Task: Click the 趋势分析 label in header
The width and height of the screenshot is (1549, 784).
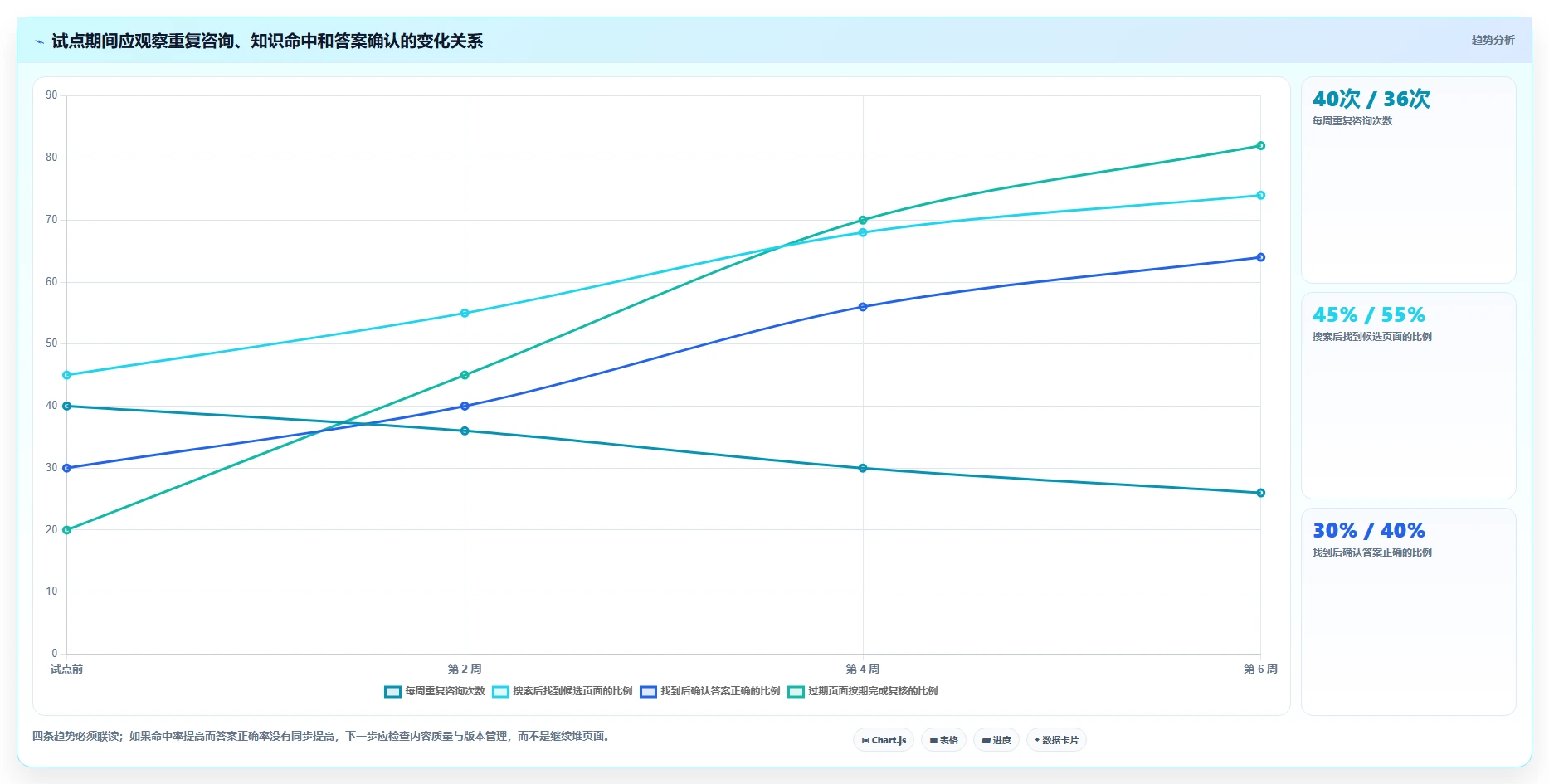Action: [1493, 40]
